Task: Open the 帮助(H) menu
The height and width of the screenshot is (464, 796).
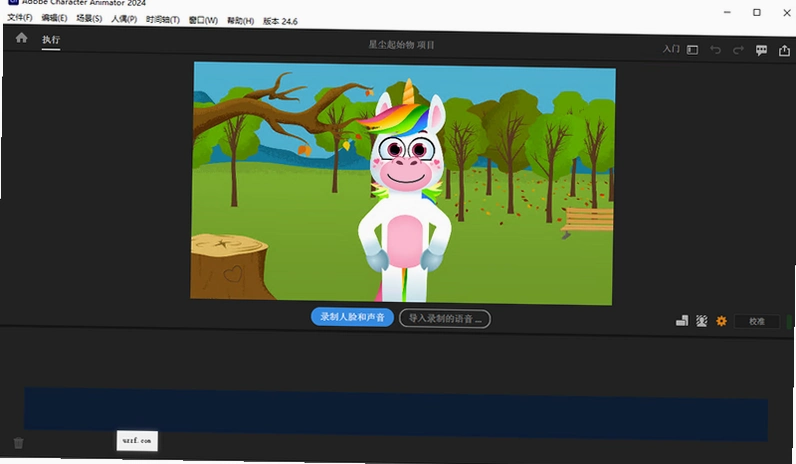Action: coord(240,20)
